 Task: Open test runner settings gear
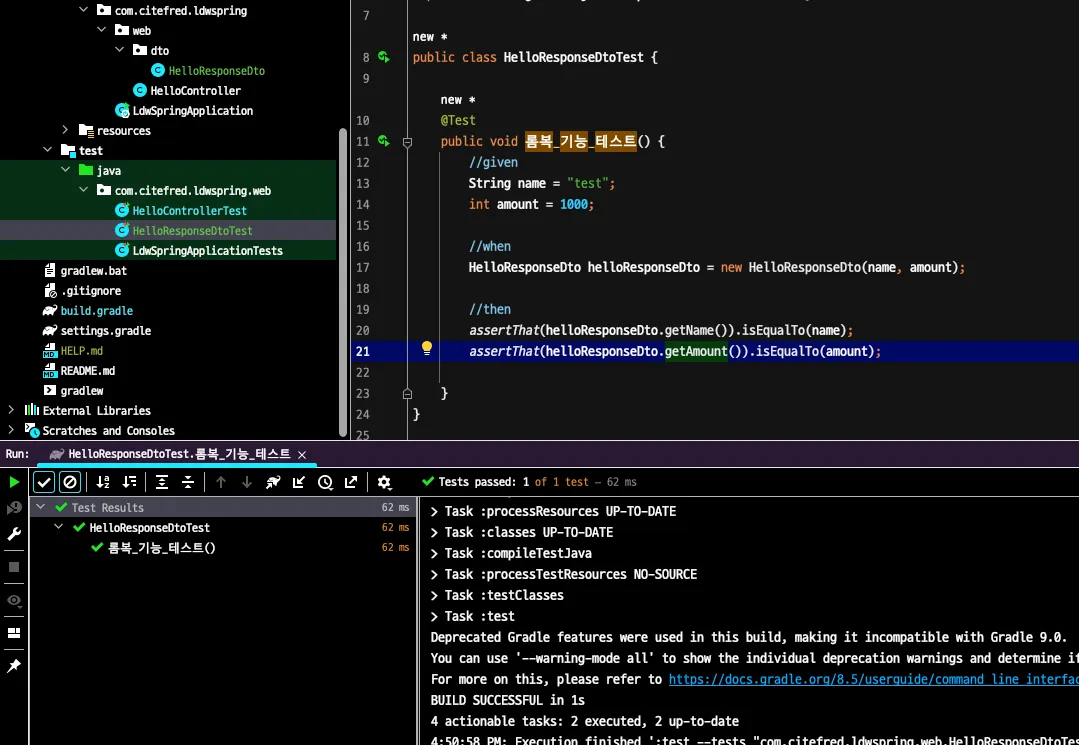tap(384, 482)
